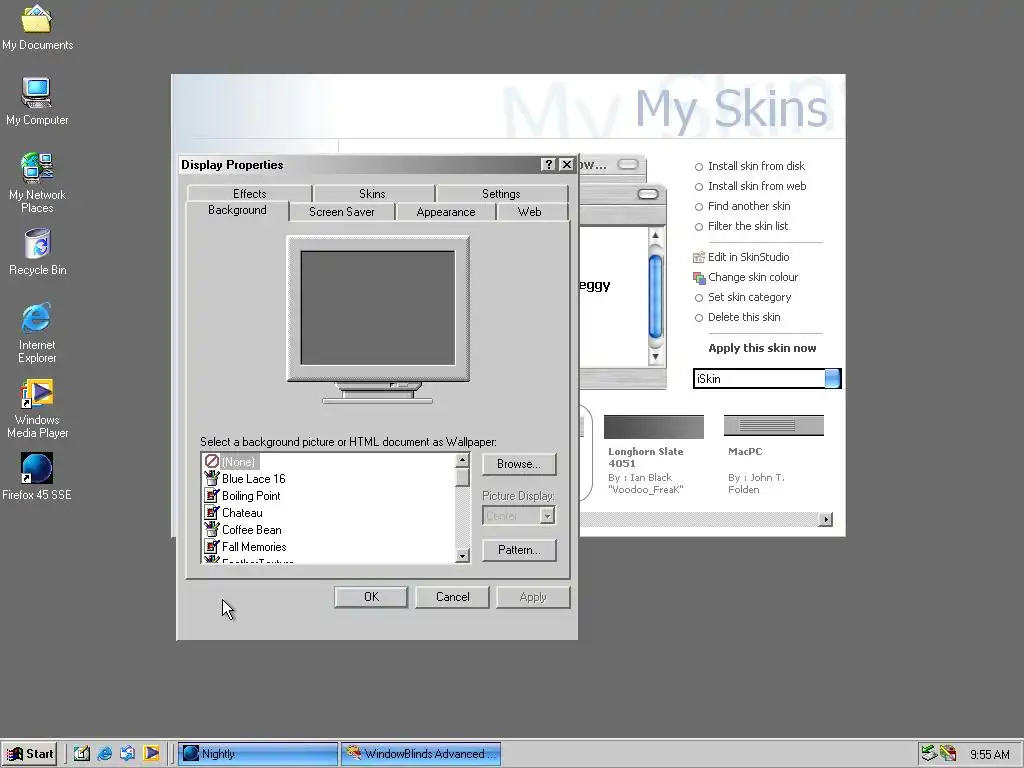Click OK in Display Properties
This screenshot has width=1024, height=768.
(x=371, y=597)
